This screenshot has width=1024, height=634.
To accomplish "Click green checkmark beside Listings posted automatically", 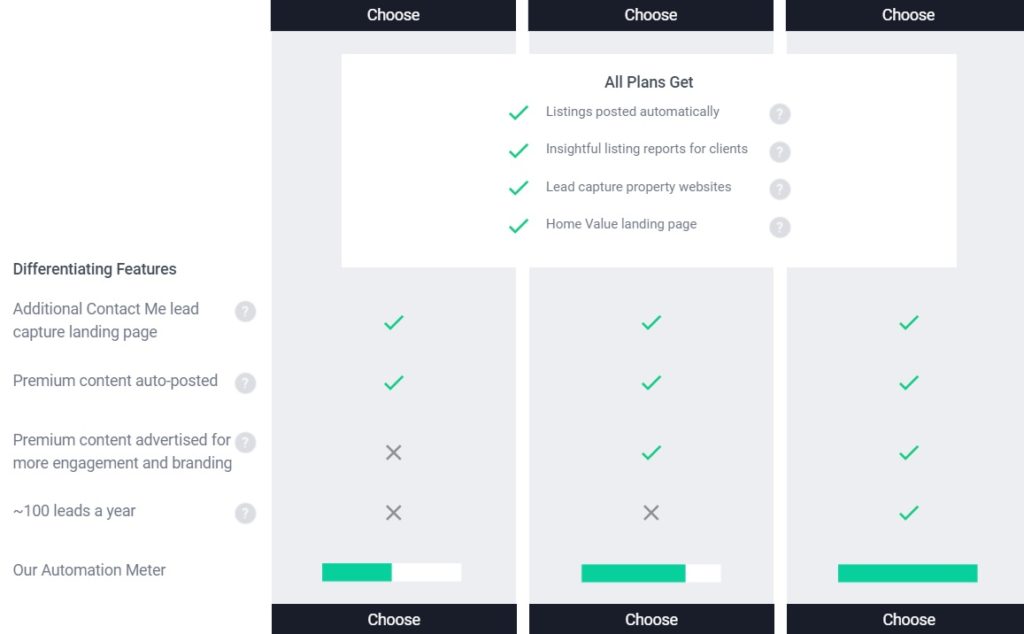I will click(519, 113).
